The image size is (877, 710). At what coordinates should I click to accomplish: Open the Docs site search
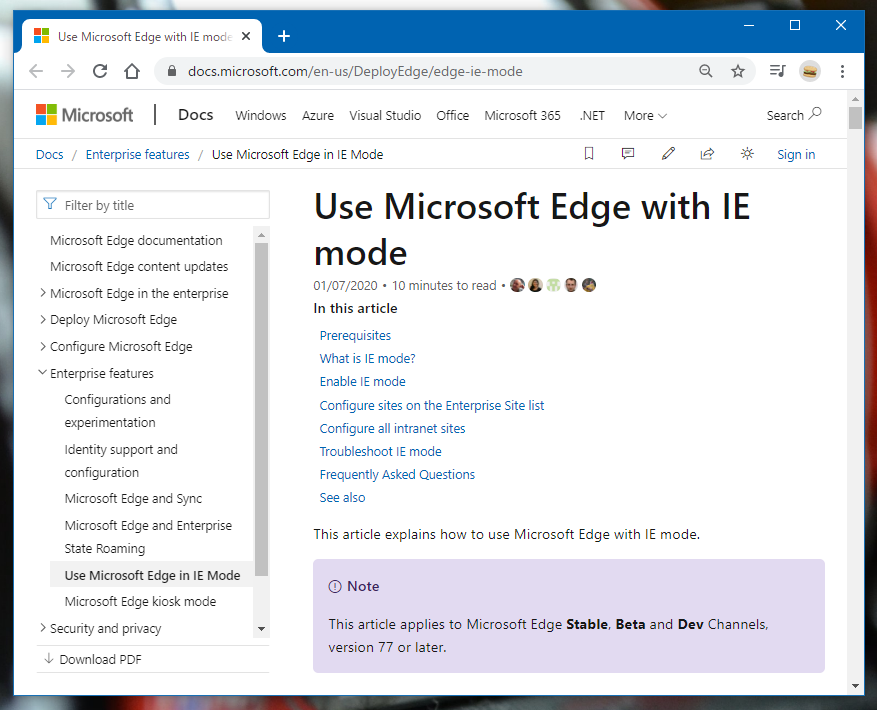[794, 115]
